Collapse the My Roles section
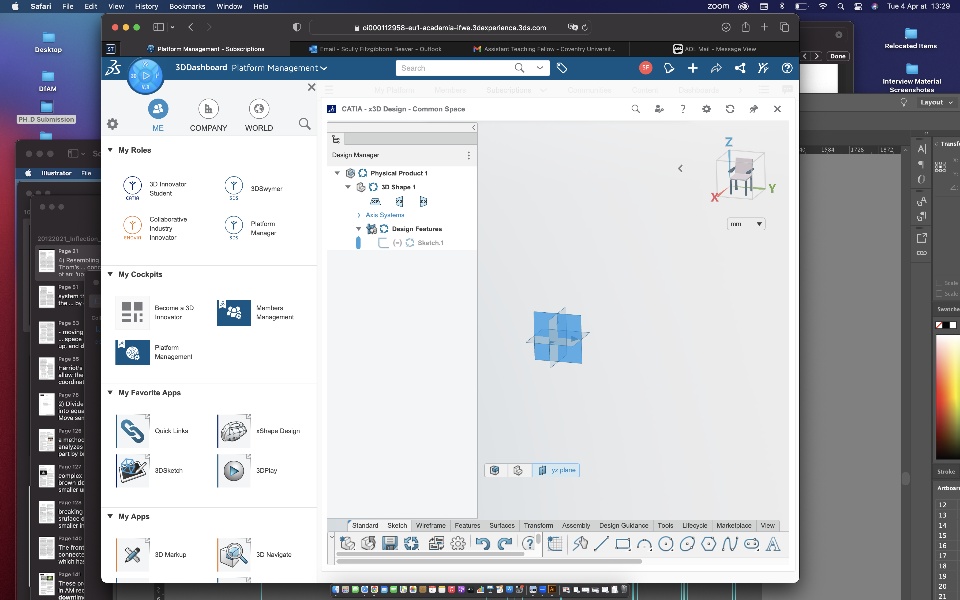The height and width of the screenshot is (600, 960). [x=110, y=150]
